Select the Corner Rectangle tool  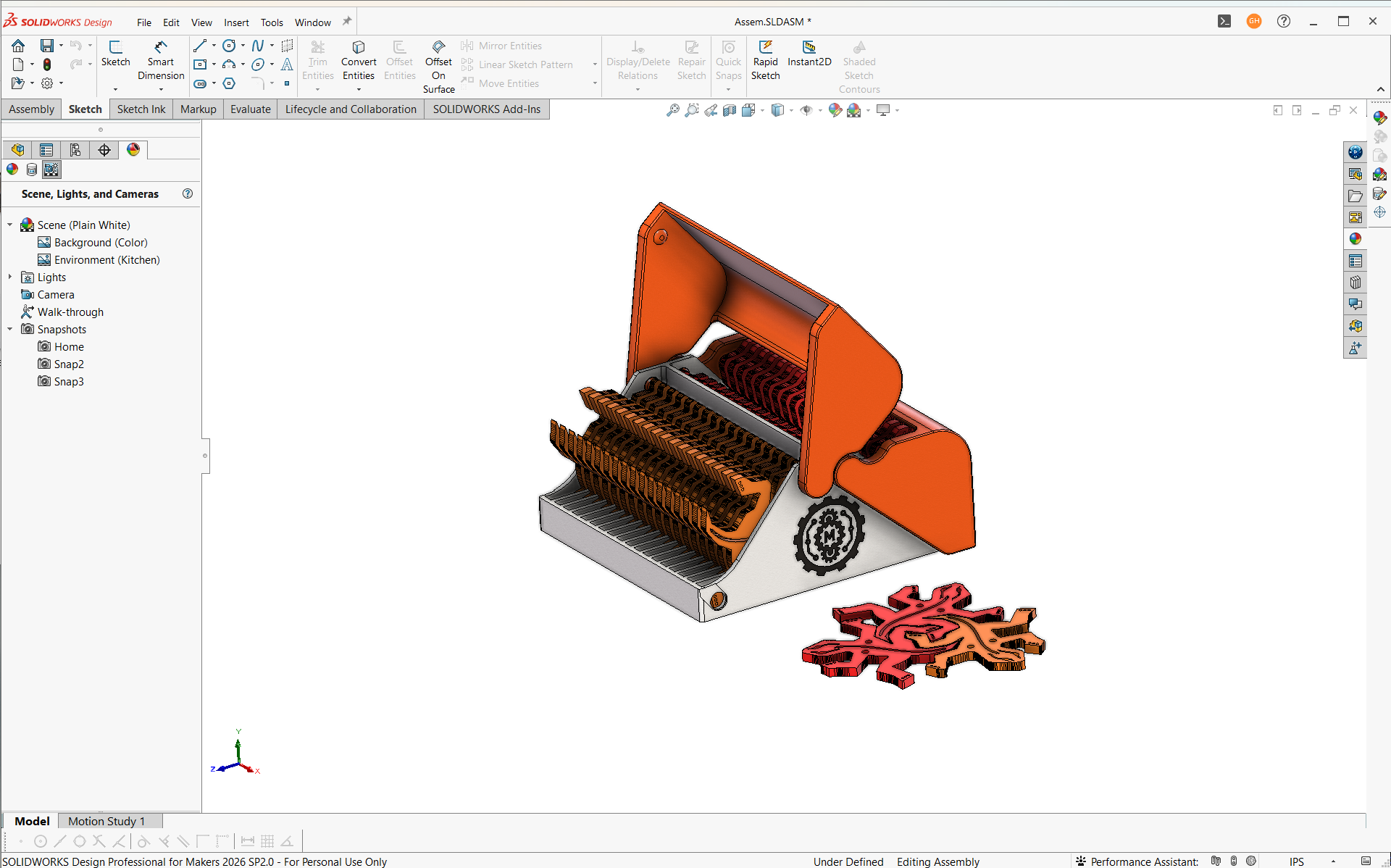[200, 64]
